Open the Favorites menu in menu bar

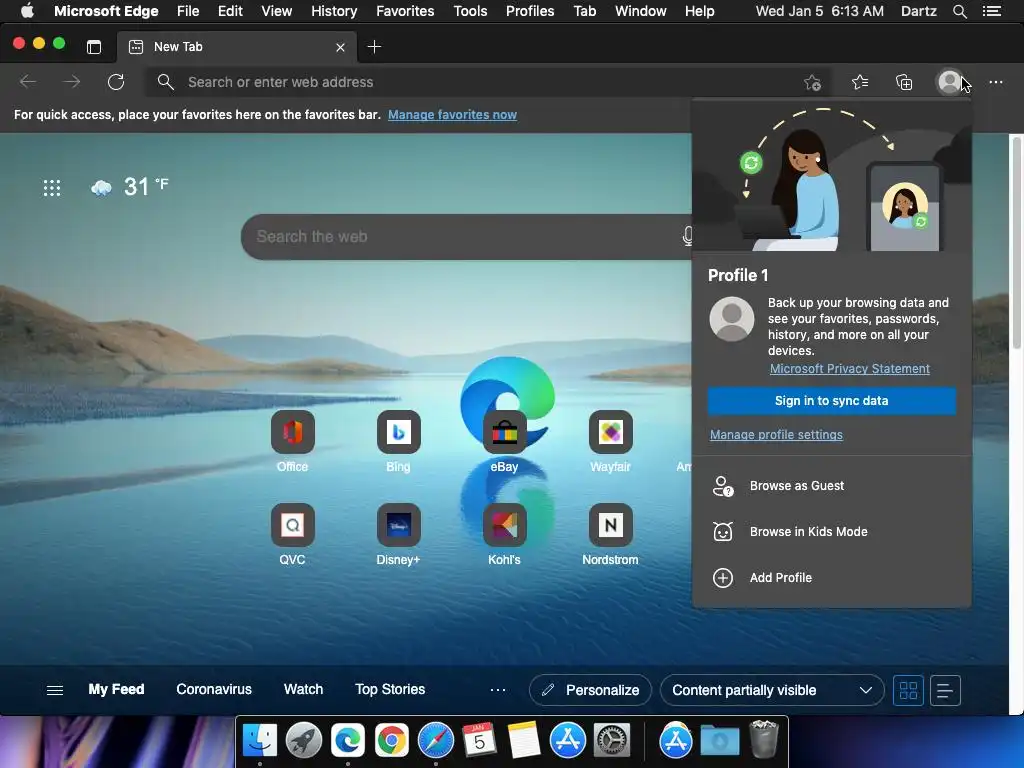[x=405, y=11]
